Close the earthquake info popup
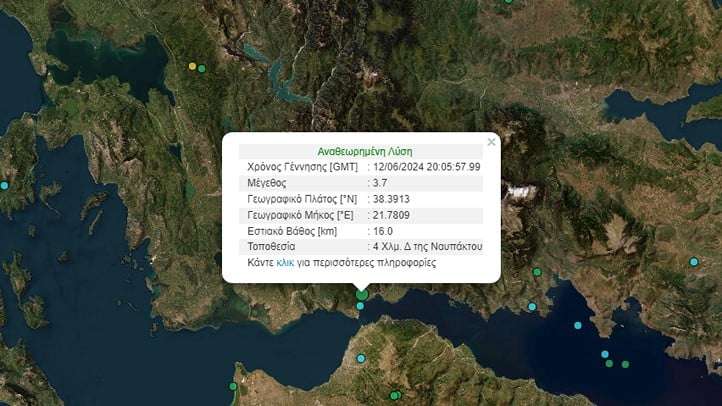The width and height of the screenshot is (722, 406). (x=490, y=142)
